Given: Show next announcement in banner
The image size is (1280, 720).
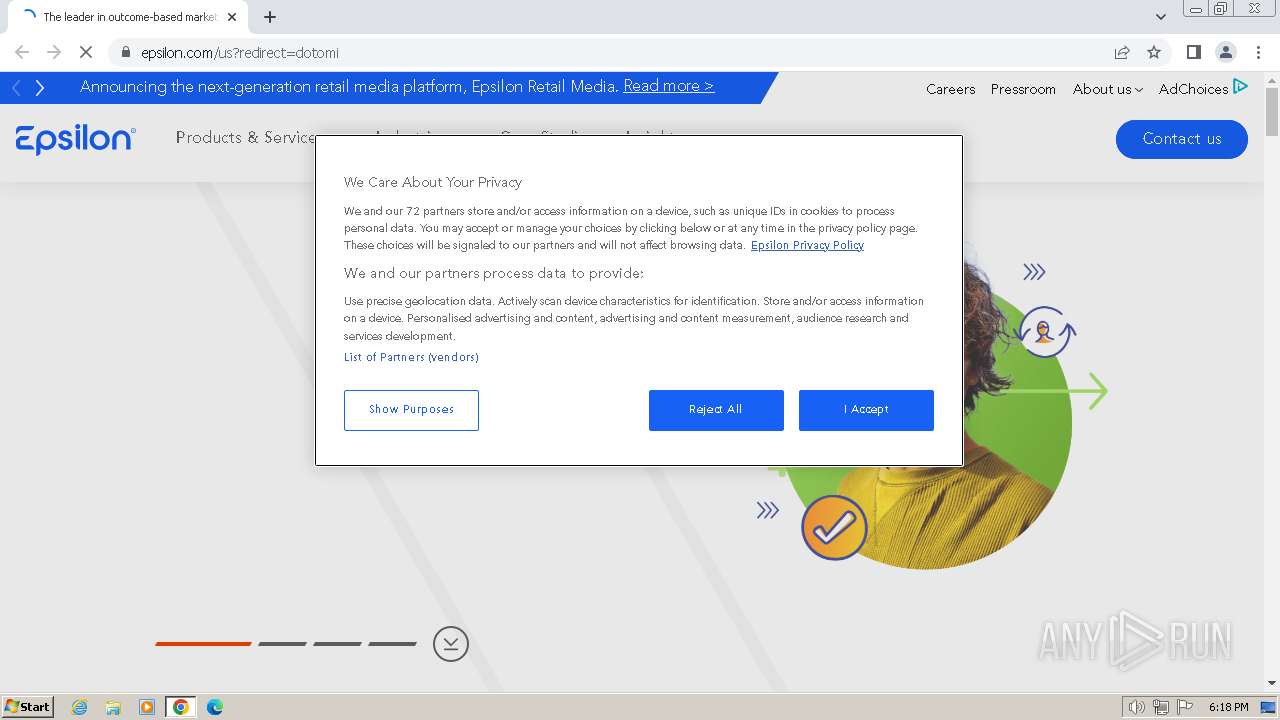Looking at the screenshot, I should [40, 88].
